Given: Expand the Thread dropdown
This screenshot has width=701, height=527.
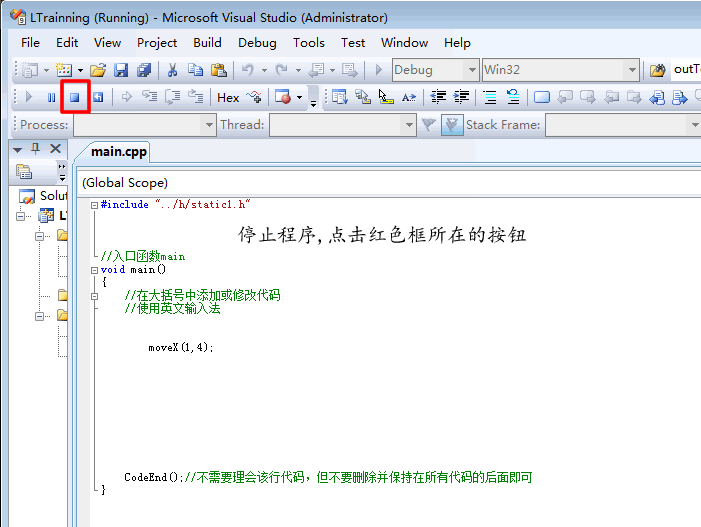Looking at the screenshot, I should coord(408,125).
